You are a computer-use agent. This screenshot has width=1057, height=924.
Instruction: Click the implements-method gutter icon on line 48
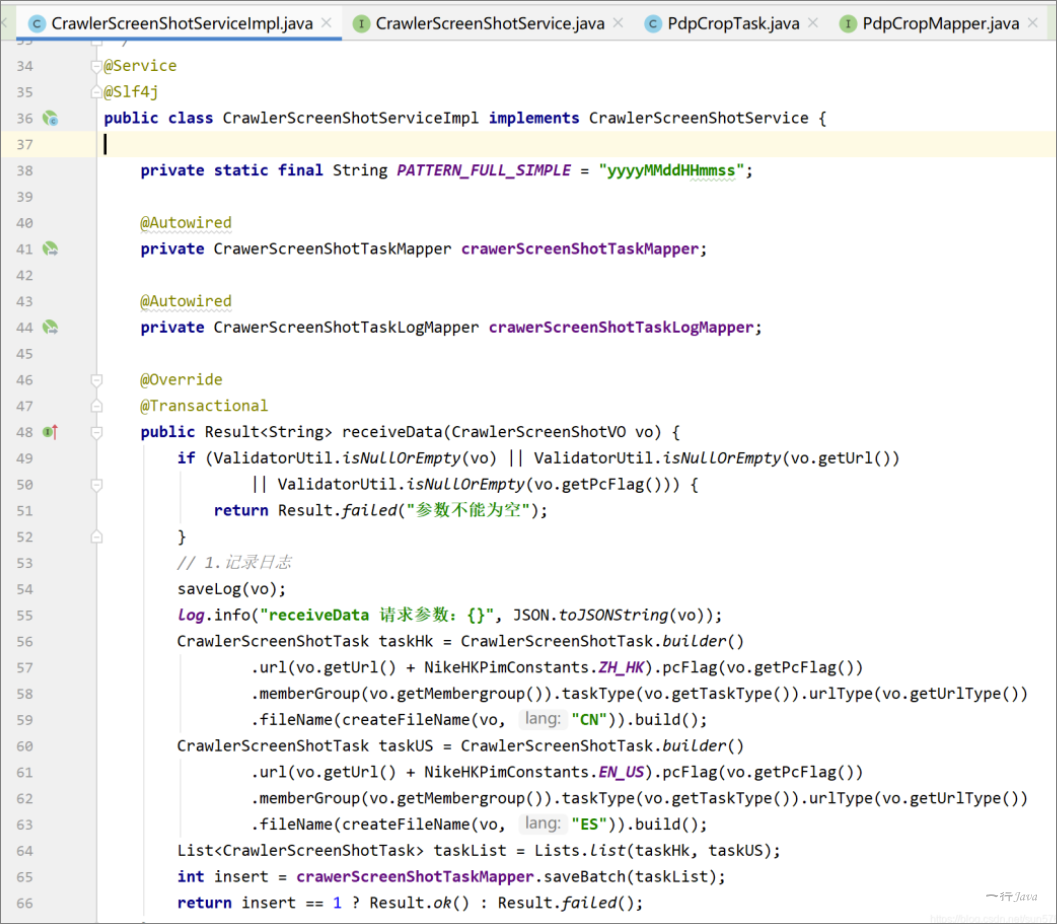[x=51, y=432]
